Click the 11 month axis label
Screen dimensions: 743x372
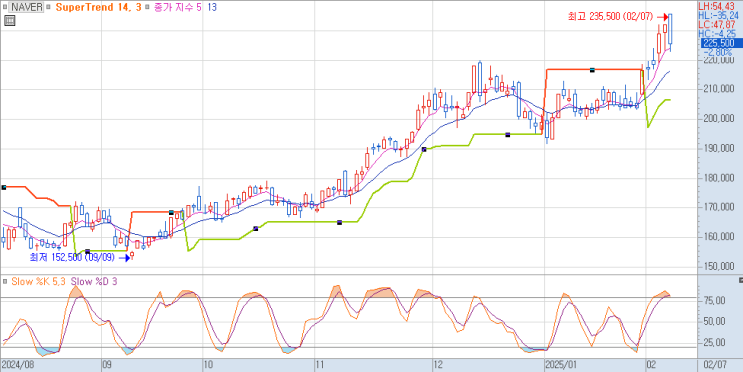click(320, 365)
